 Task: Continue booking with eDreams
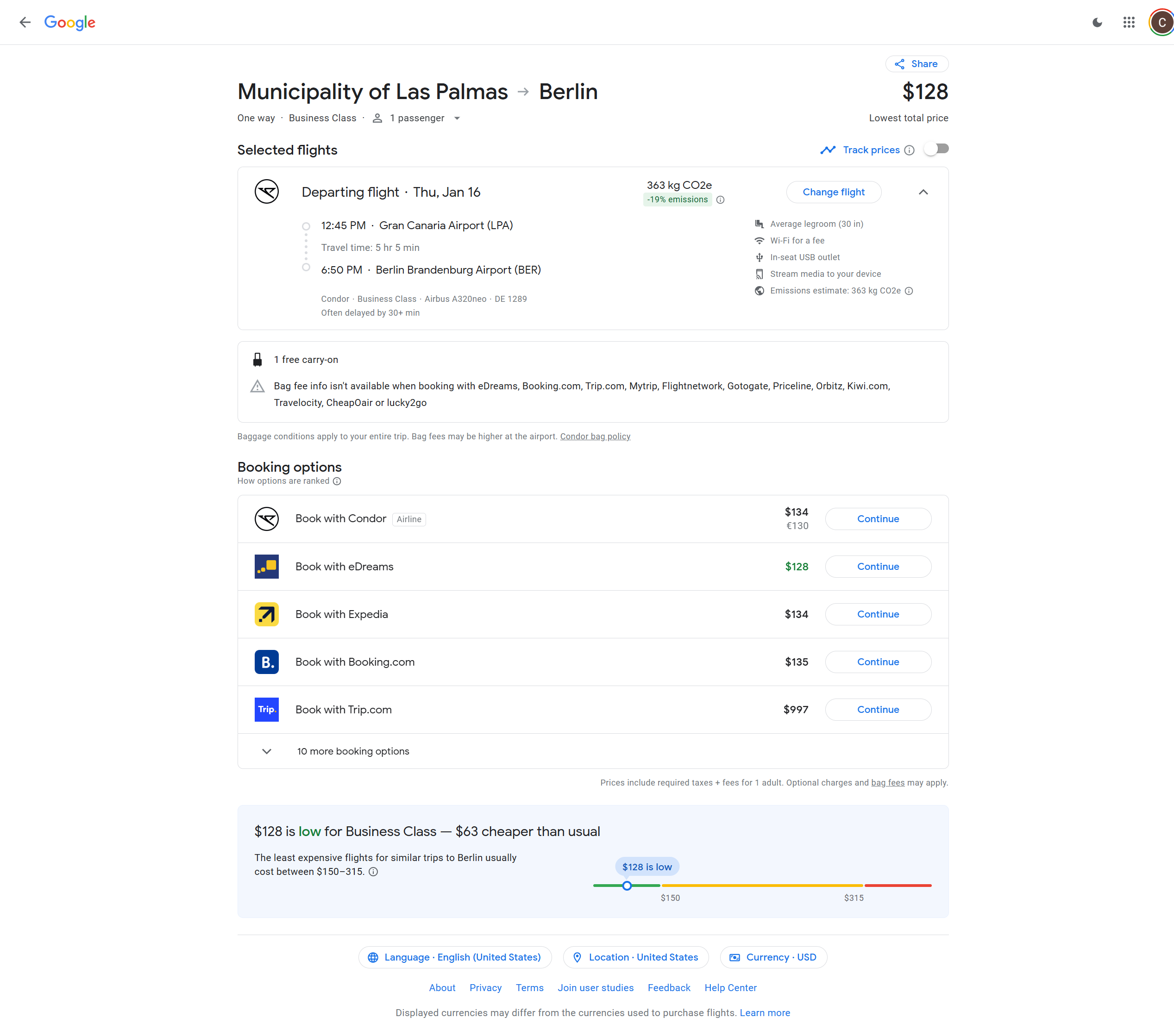click(x=878, y=567)
